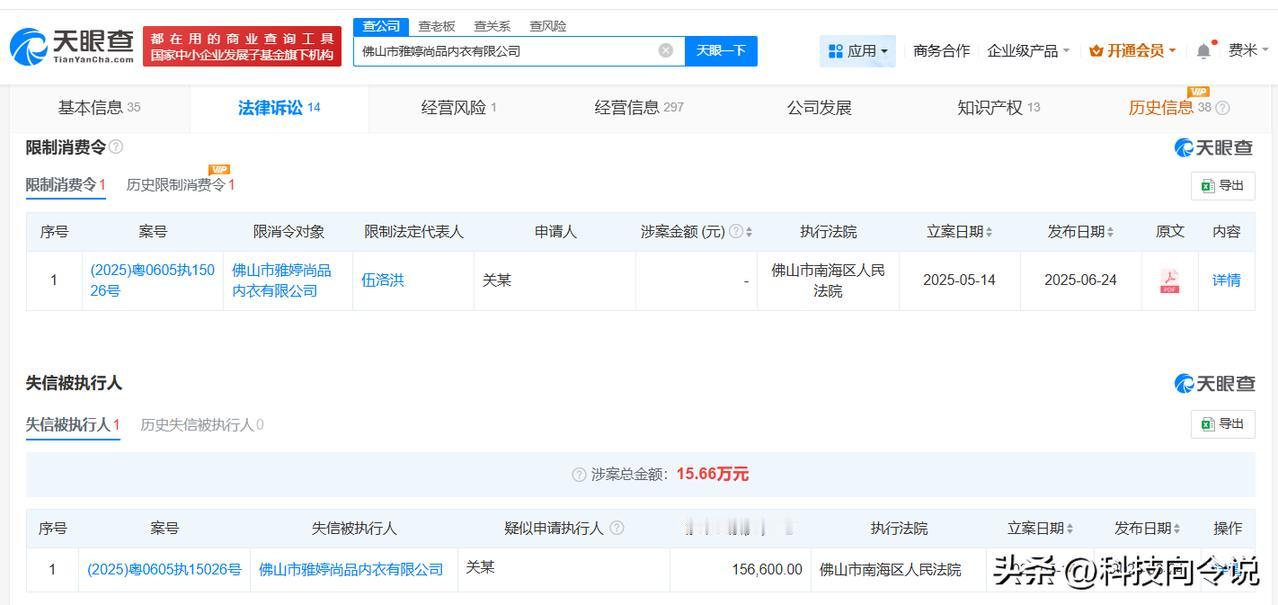The image size is (1278, 605).
Task: Click help icon beside 涉案总金额
Action: click(579, 475)
